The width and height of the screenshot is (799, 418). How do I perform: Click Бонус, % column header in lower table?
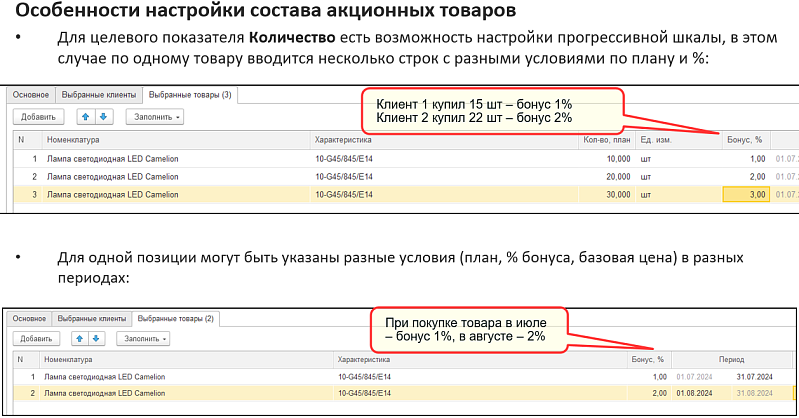649,359
